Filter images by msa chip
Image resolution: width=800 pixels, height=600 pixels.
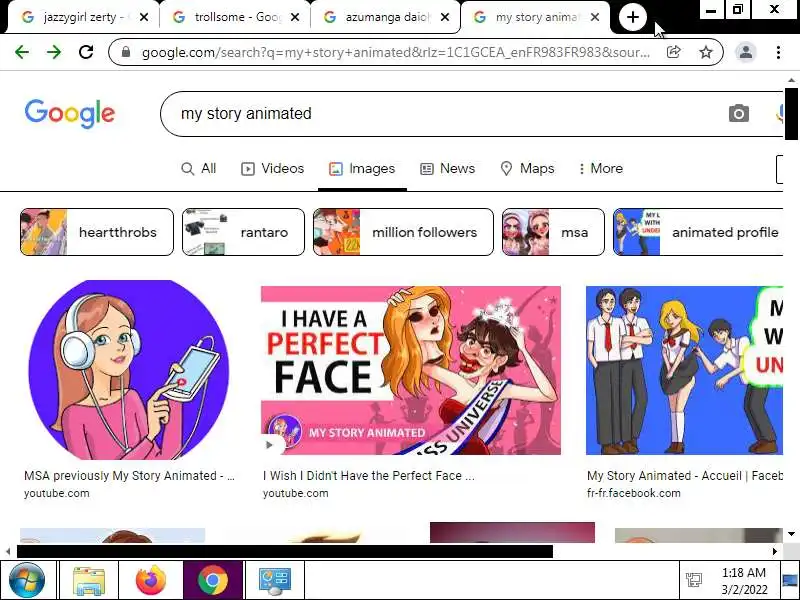pos(553,232)
